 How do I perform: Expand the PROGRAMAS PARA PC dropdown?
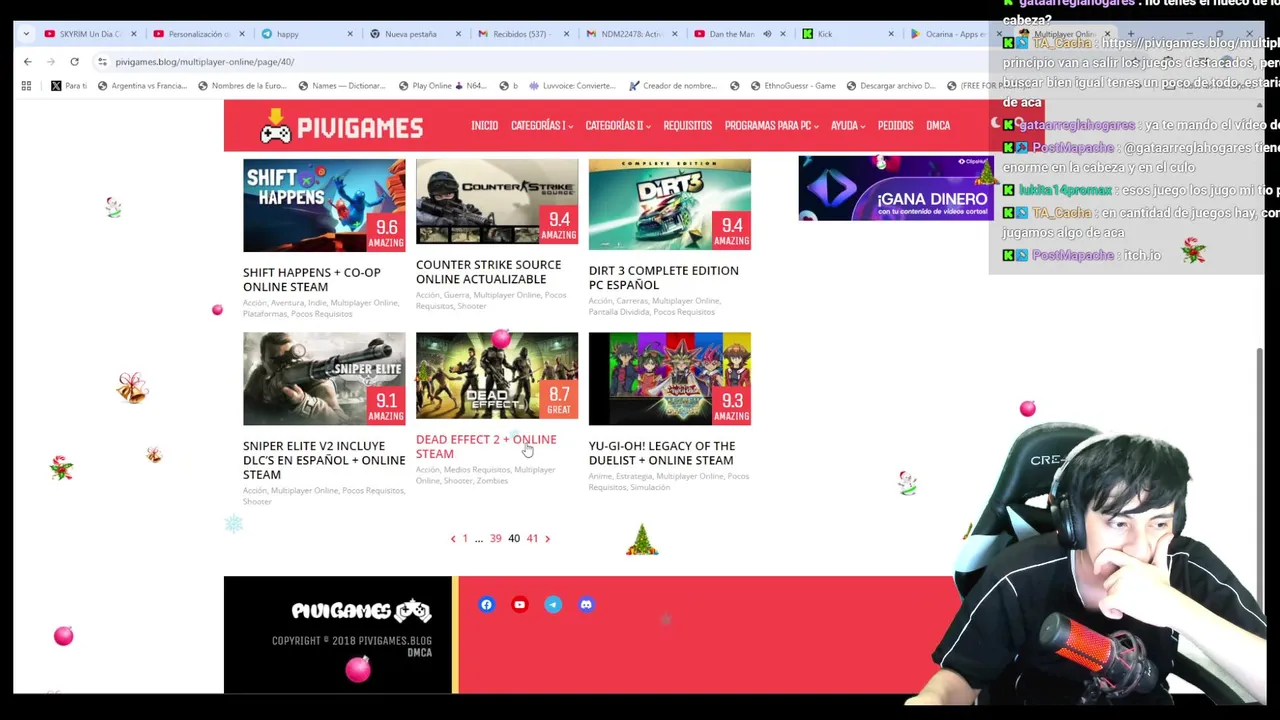coord(772,126)
